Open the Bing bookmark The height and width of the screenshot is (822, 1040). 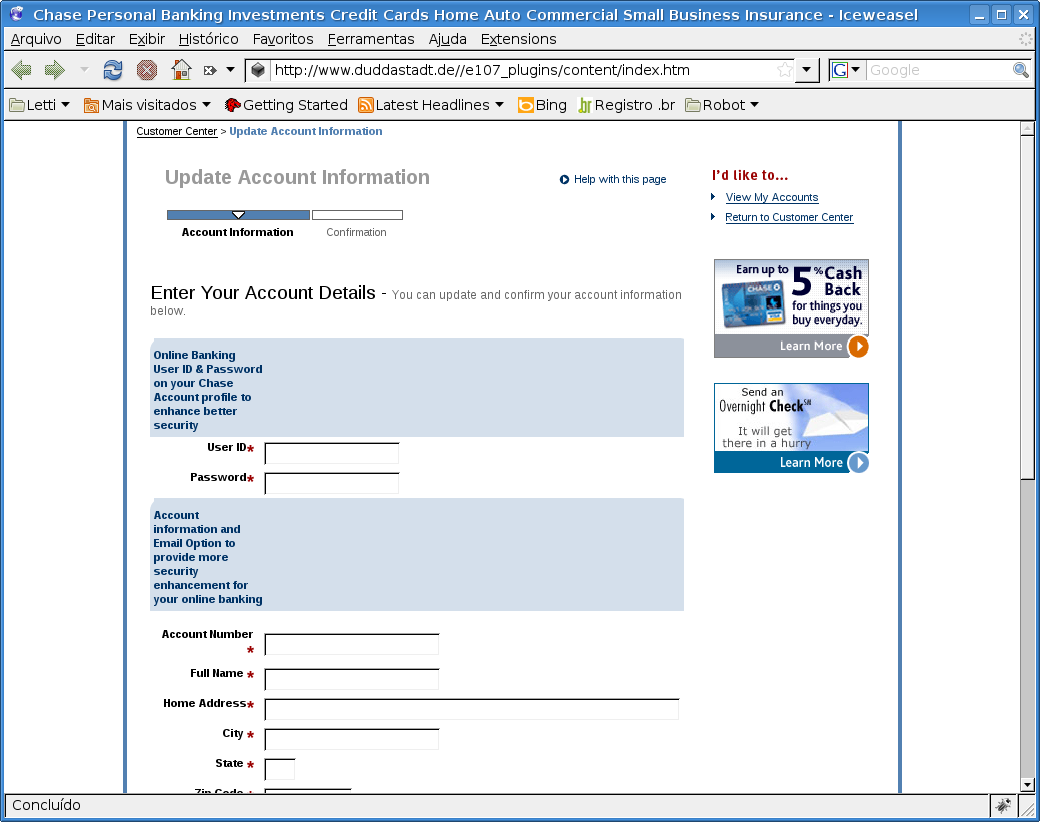543,105
